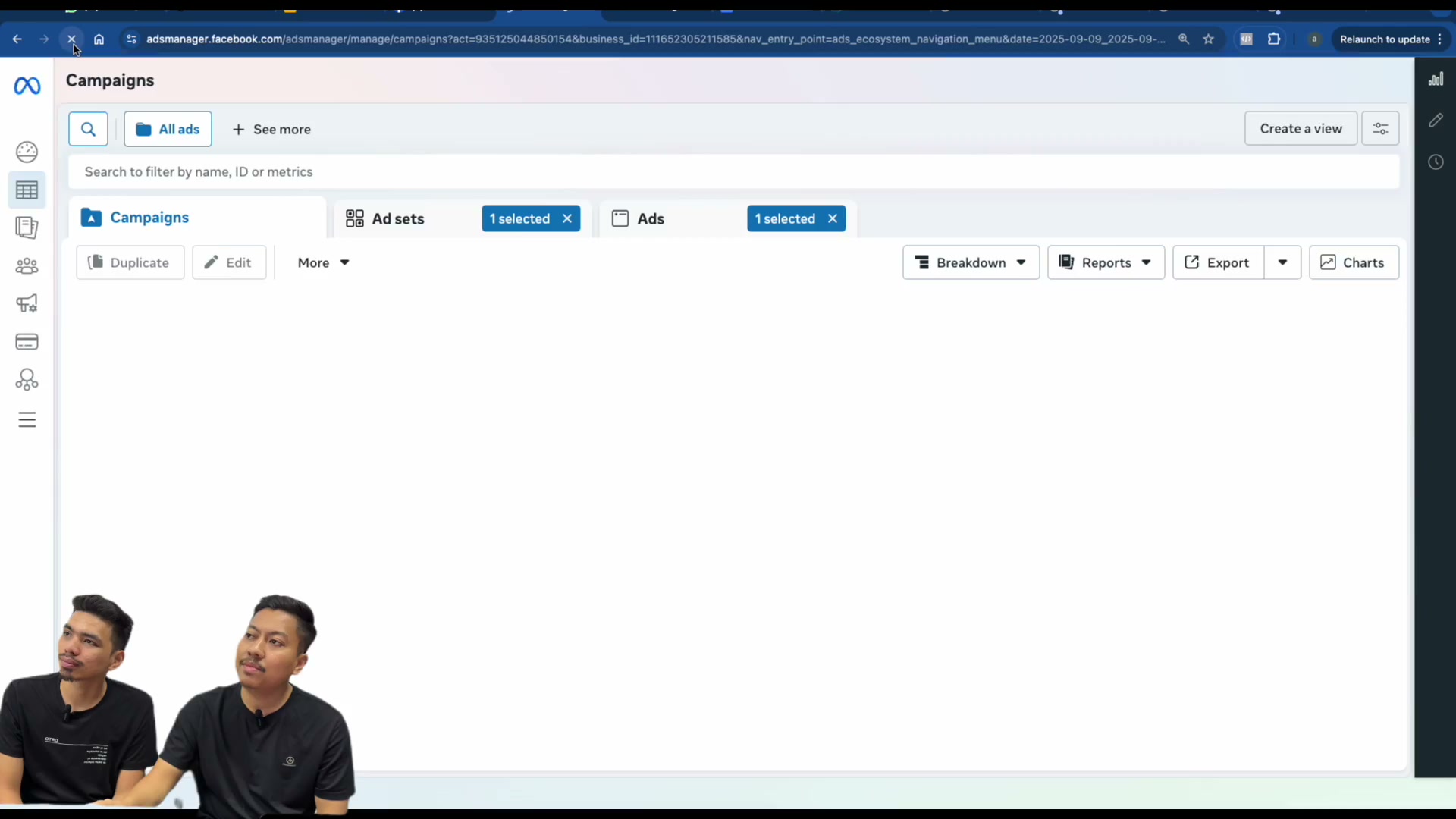1456x819 pixels.
Task: Open the Reports dropdown
Action: pos(1106,262)
